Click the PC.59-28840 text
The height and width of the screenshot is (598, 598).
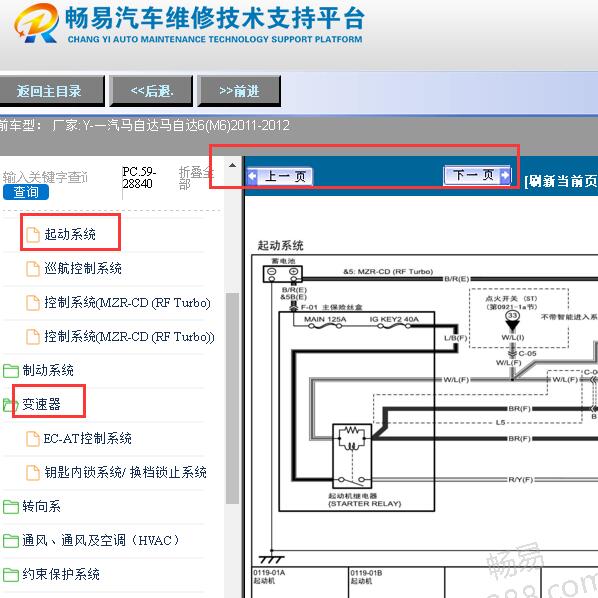[139, 178]
